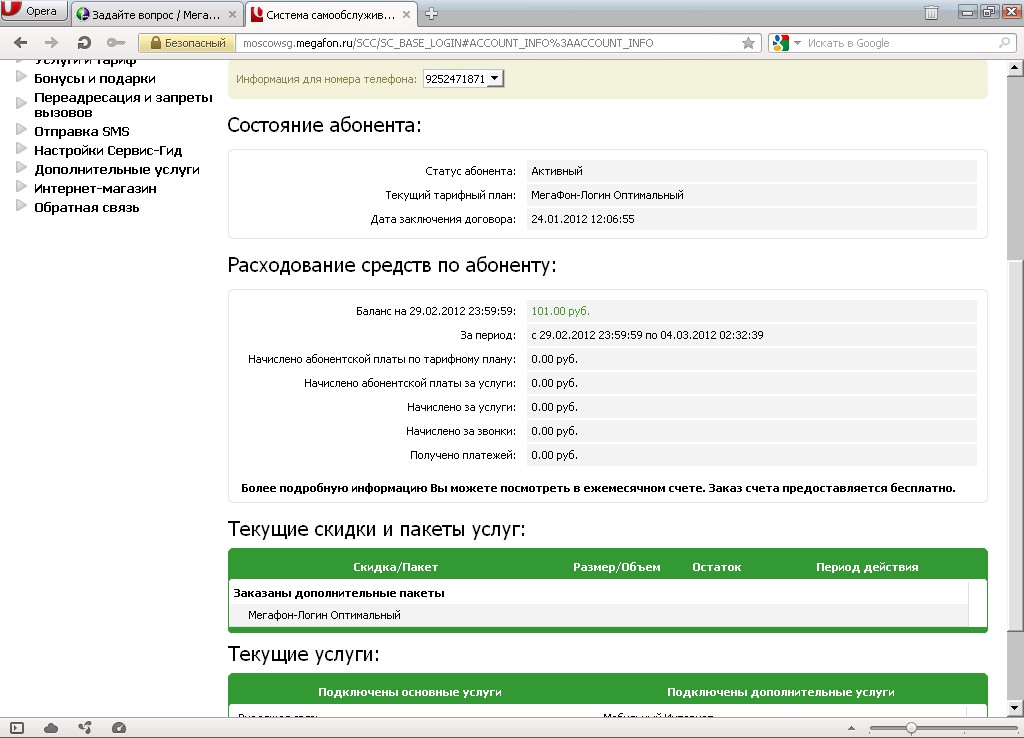Click the 'Безопасный' security badge
Image resolution: width=1024 pixels, height=738 pixels.
tap(186, 43)
